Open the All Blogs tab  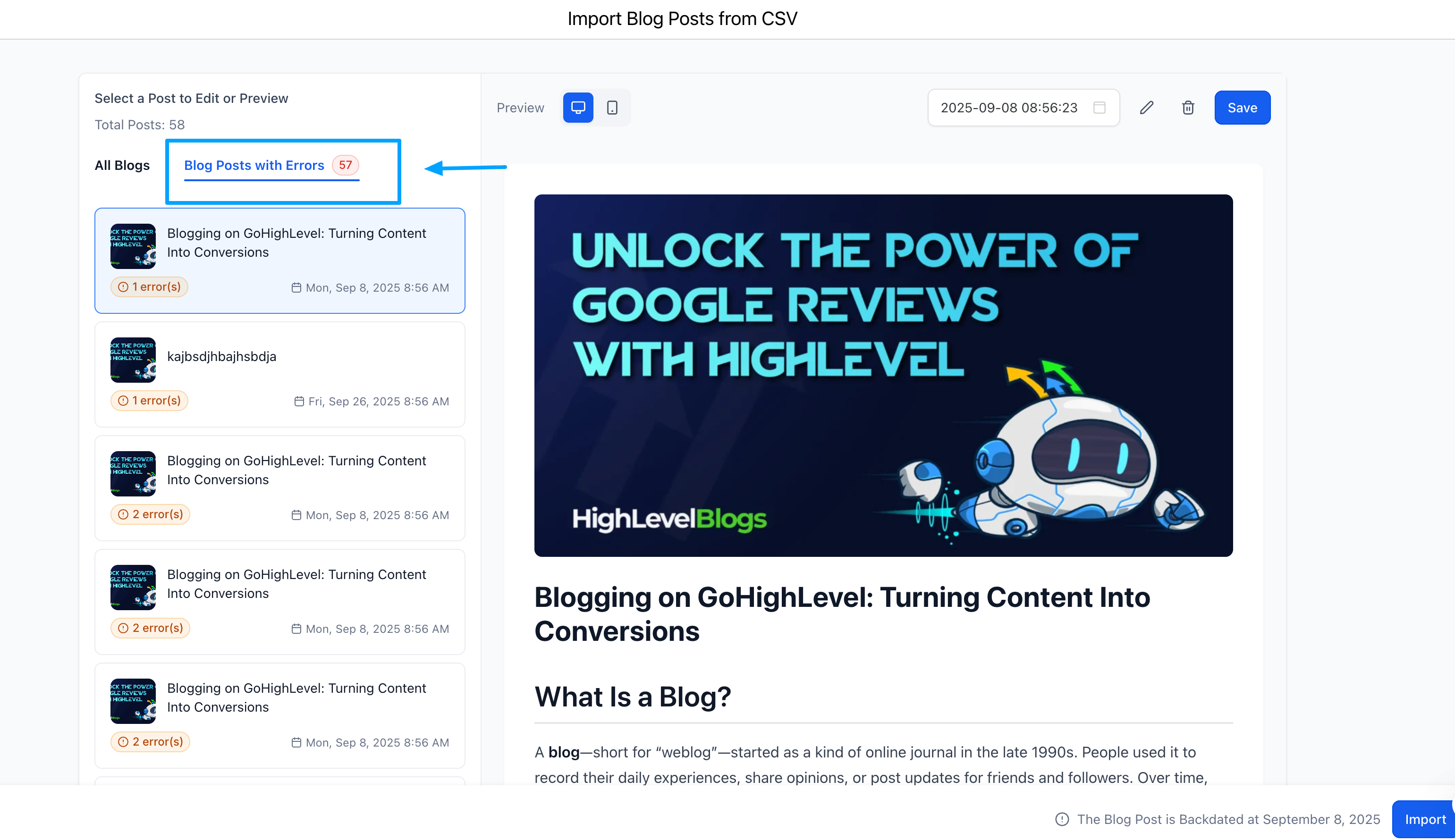coord(122,165)
